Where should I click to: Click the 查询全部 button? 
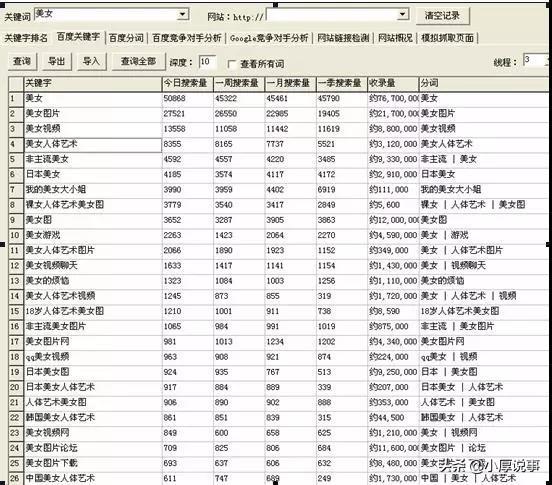coord(138,62)
